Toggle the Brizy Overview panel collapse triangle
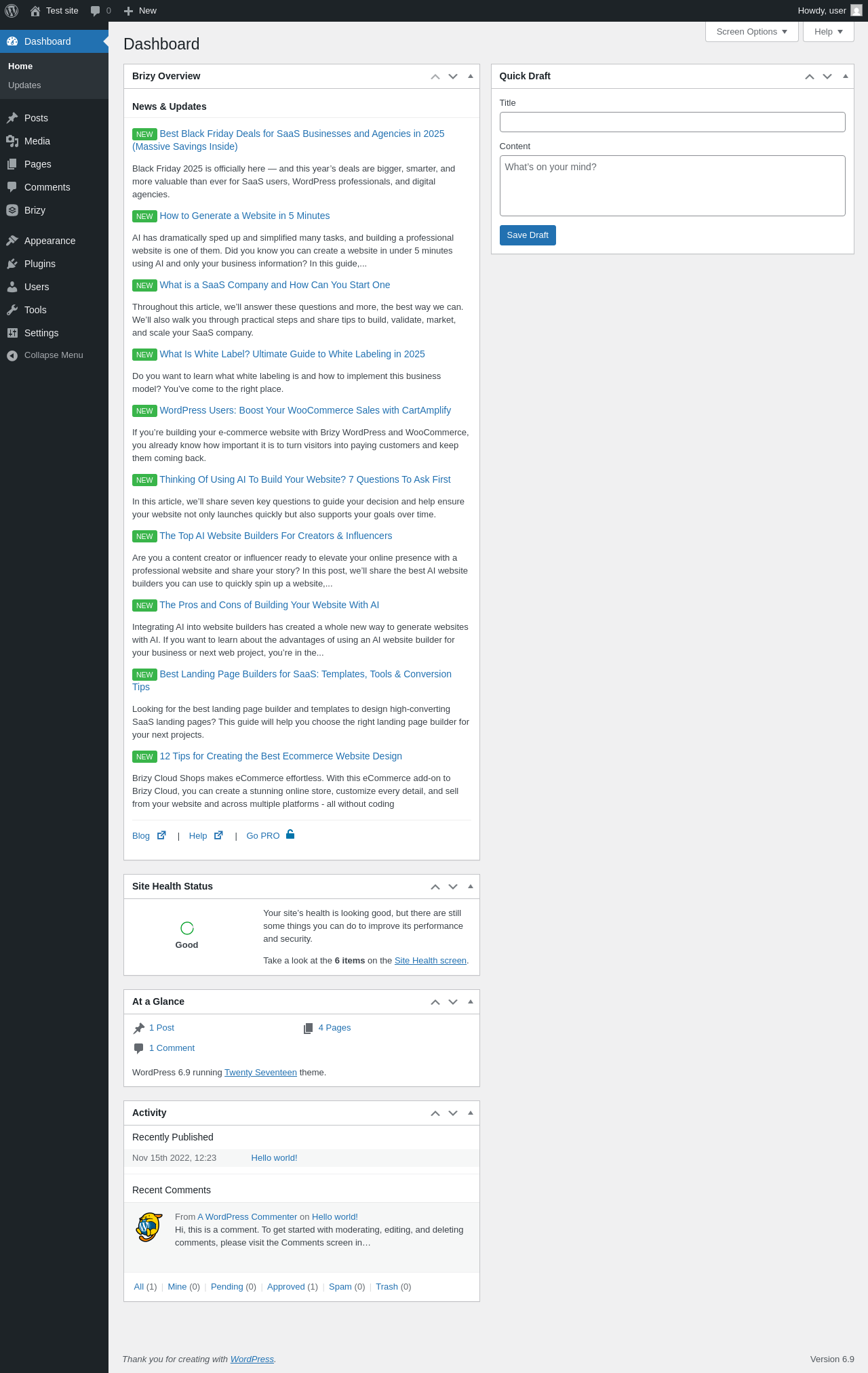Screen dimensions: 868x1373 pos(471,76)
